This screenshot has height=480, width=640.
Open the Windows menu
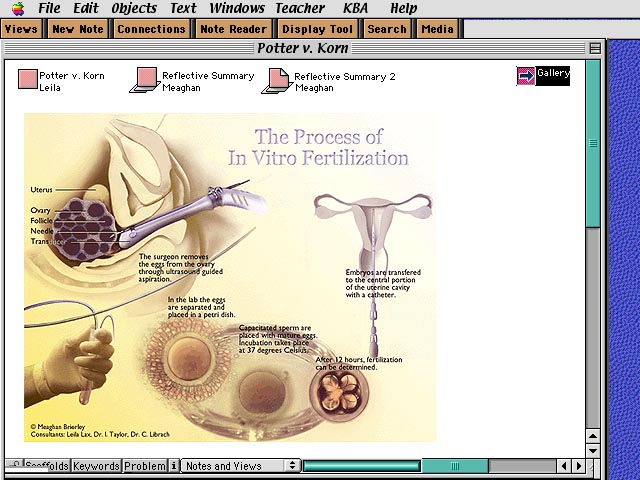pyautogui.click(x=237, y=8)
